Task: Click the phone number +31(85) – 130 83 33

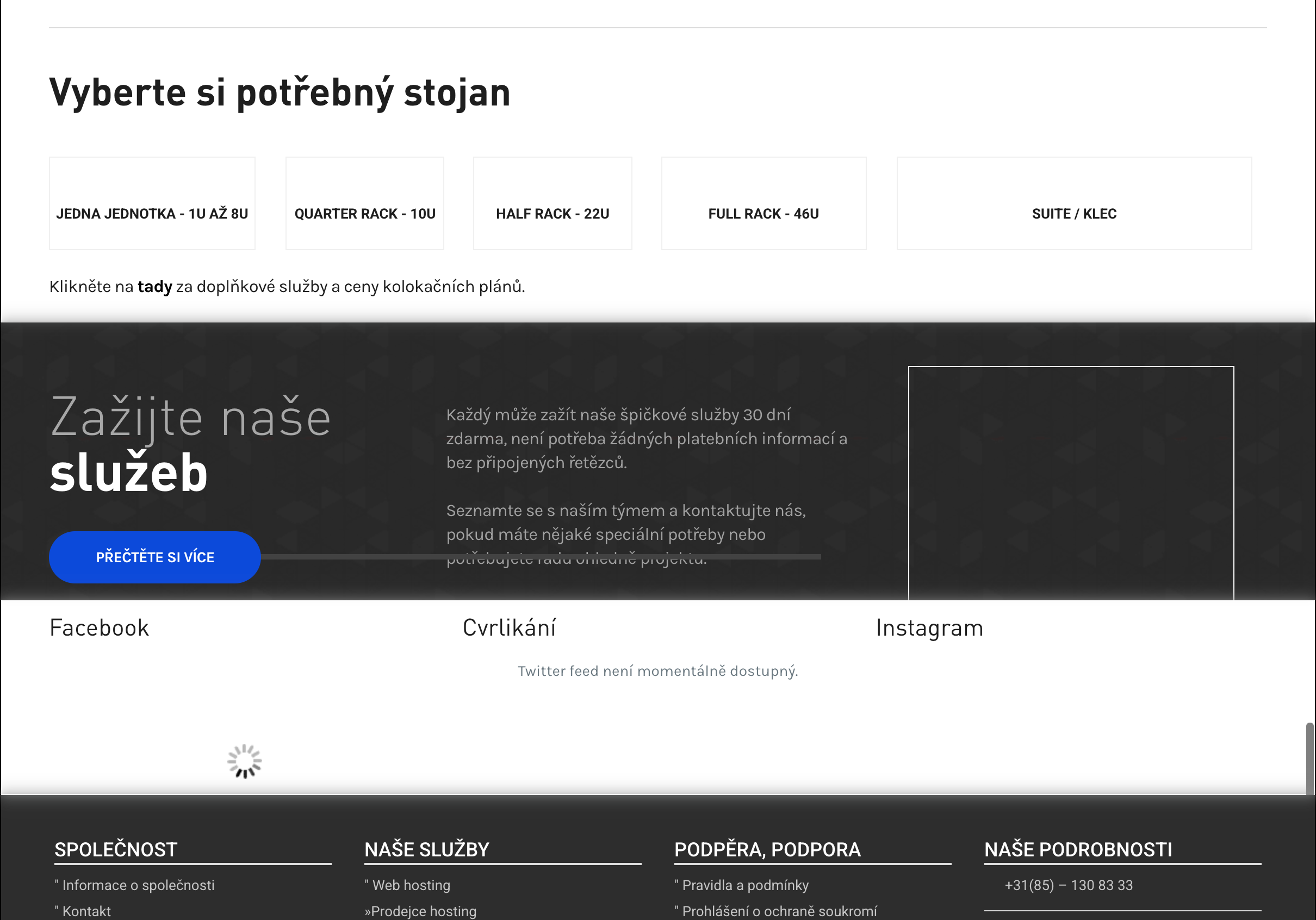Action: coord(1070,885)
